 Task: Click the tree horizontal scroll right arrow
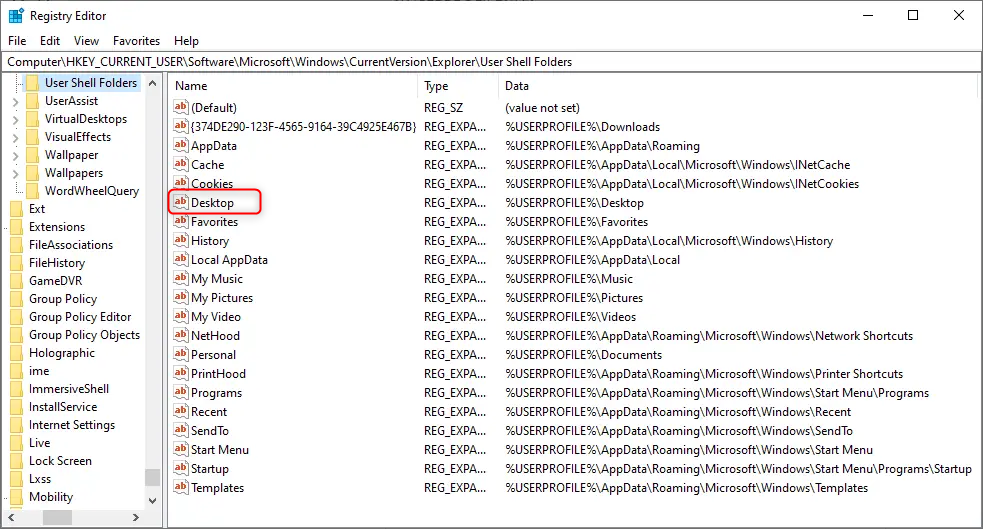coord(135,517)
